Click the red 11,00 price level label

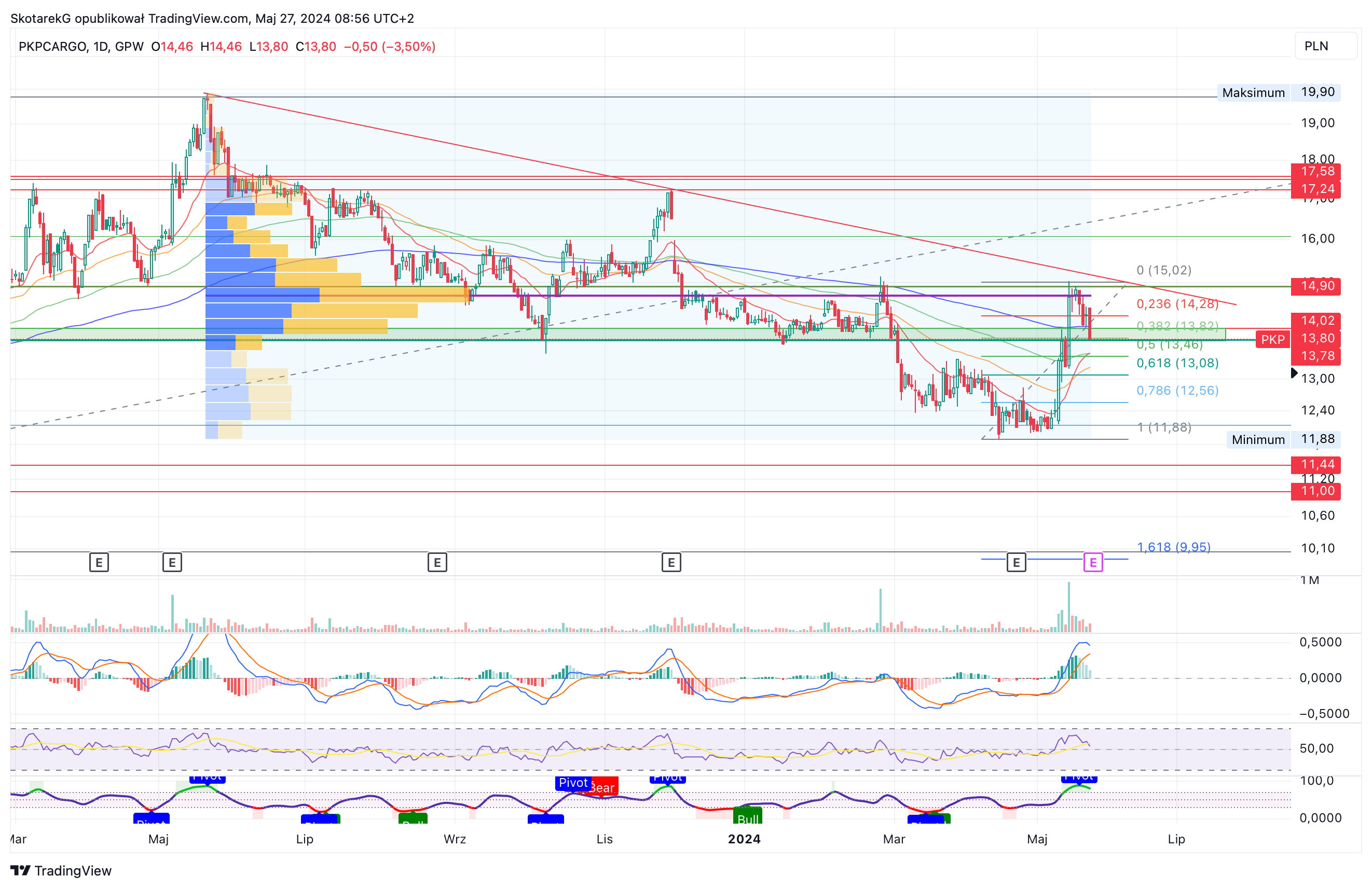(1316, 491)
